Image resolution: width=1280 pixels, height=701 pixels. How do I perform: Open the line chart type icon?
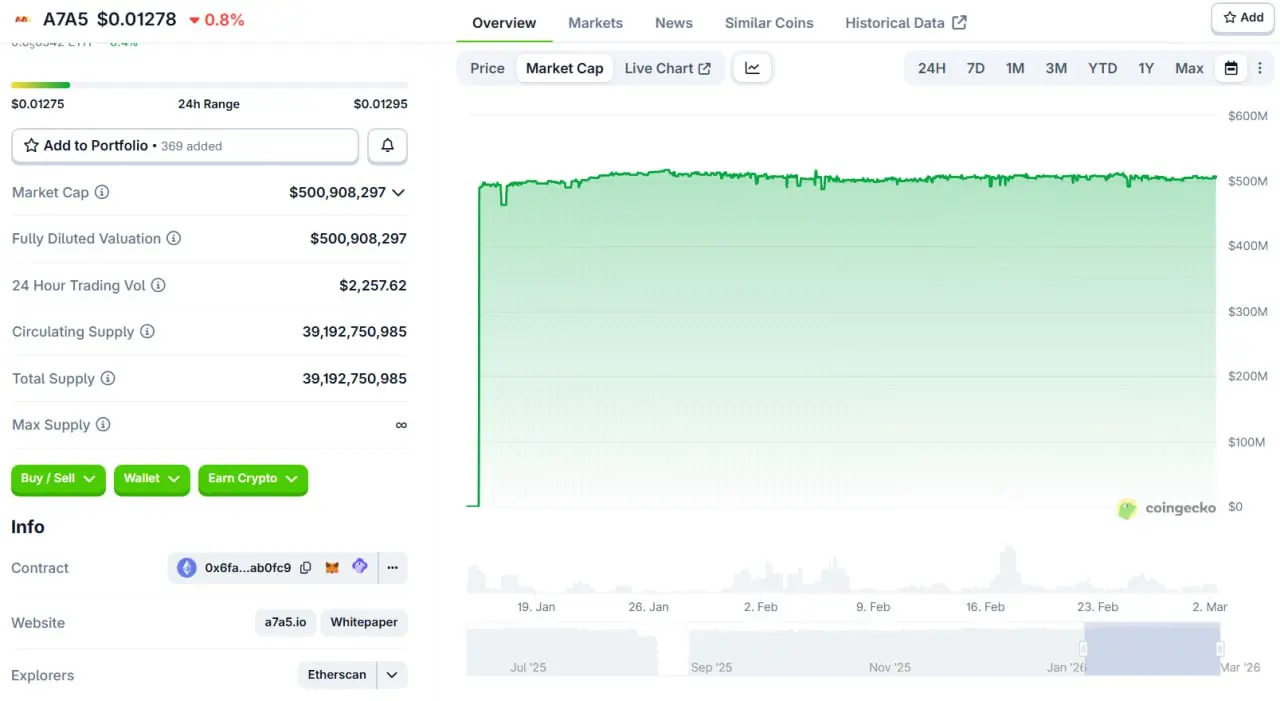[x=752, y=68]
